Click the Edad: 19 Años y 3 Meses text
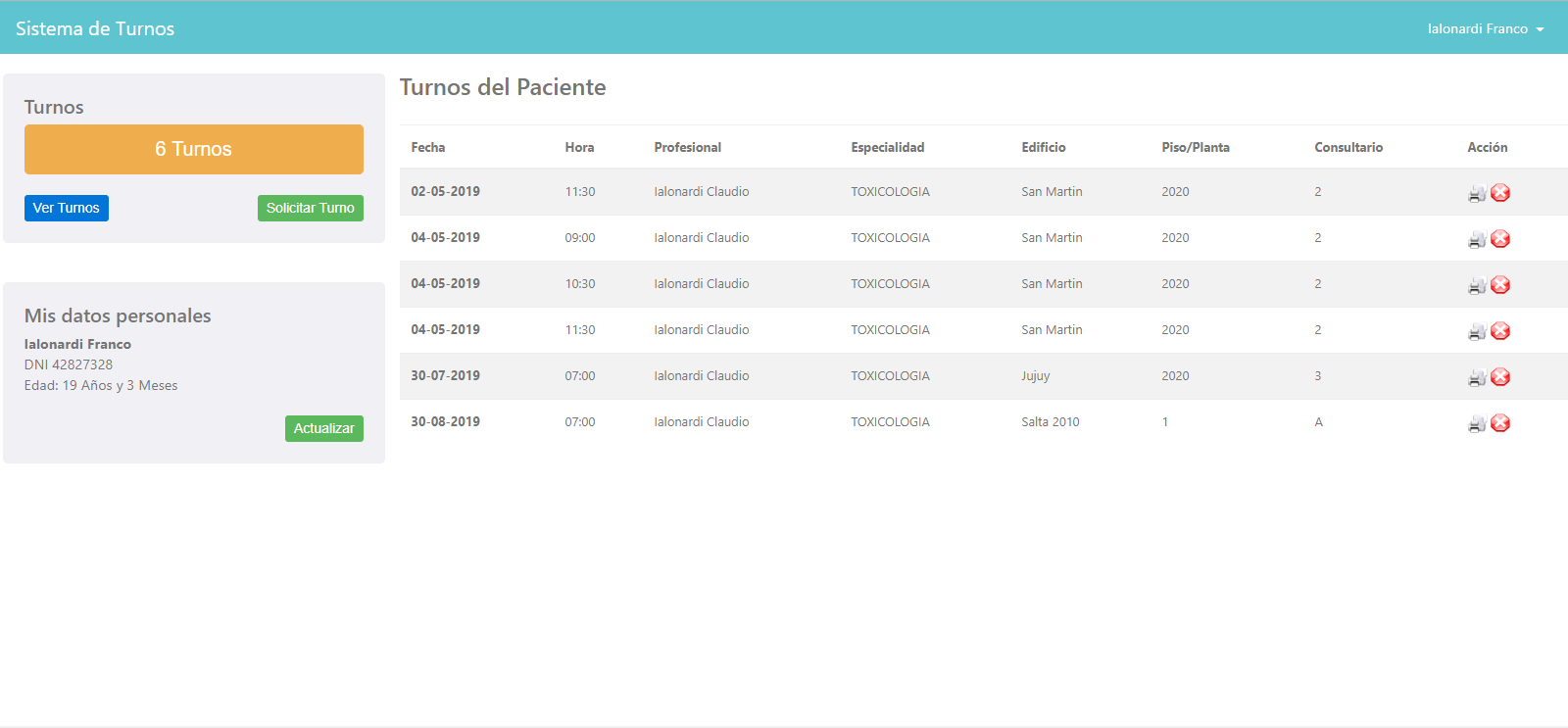The height and width of the screenshot is (728, 1568). (x=101, y=385)
